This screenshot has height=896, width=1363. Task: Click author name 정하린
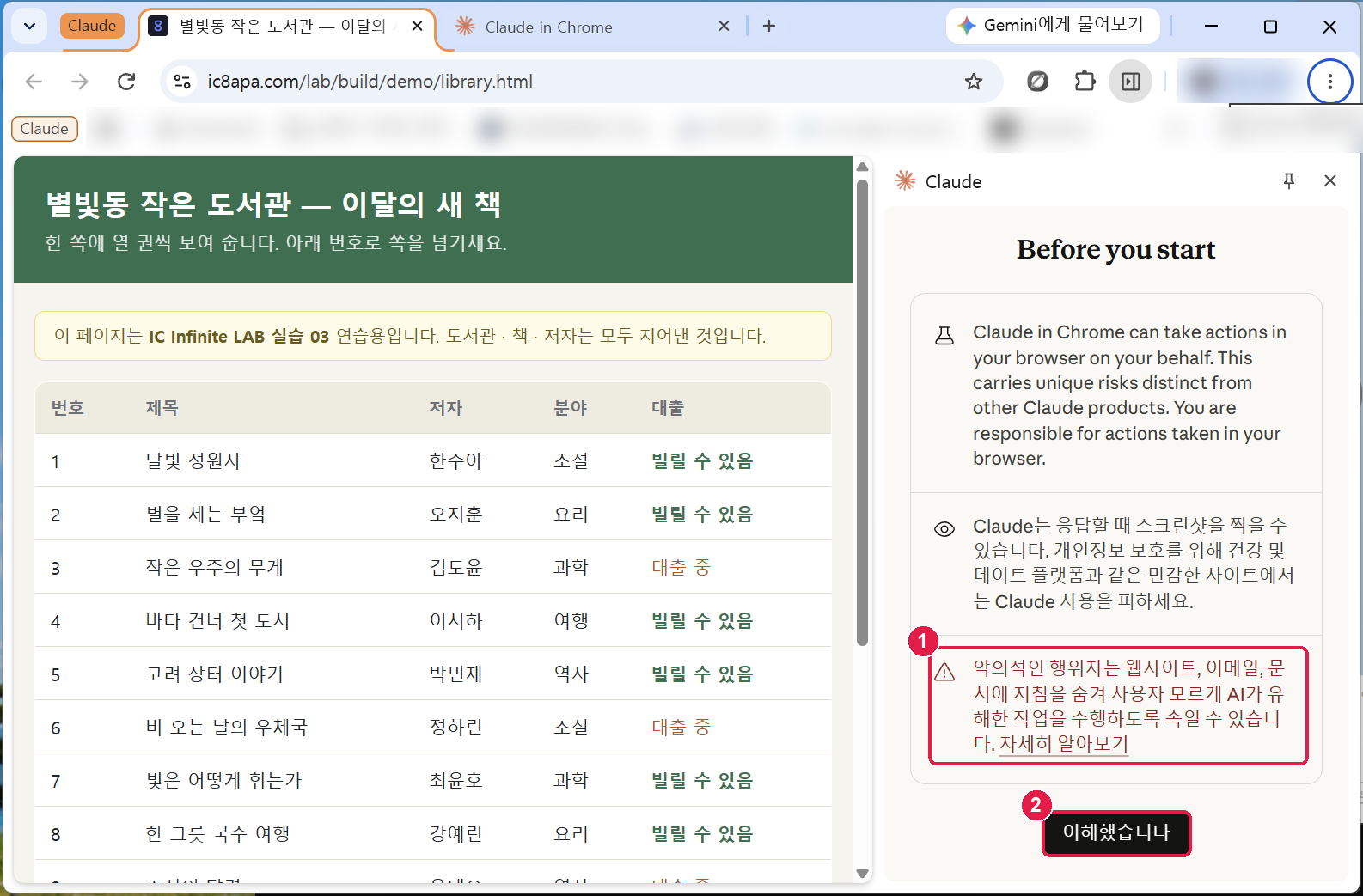tap(455, 728)
